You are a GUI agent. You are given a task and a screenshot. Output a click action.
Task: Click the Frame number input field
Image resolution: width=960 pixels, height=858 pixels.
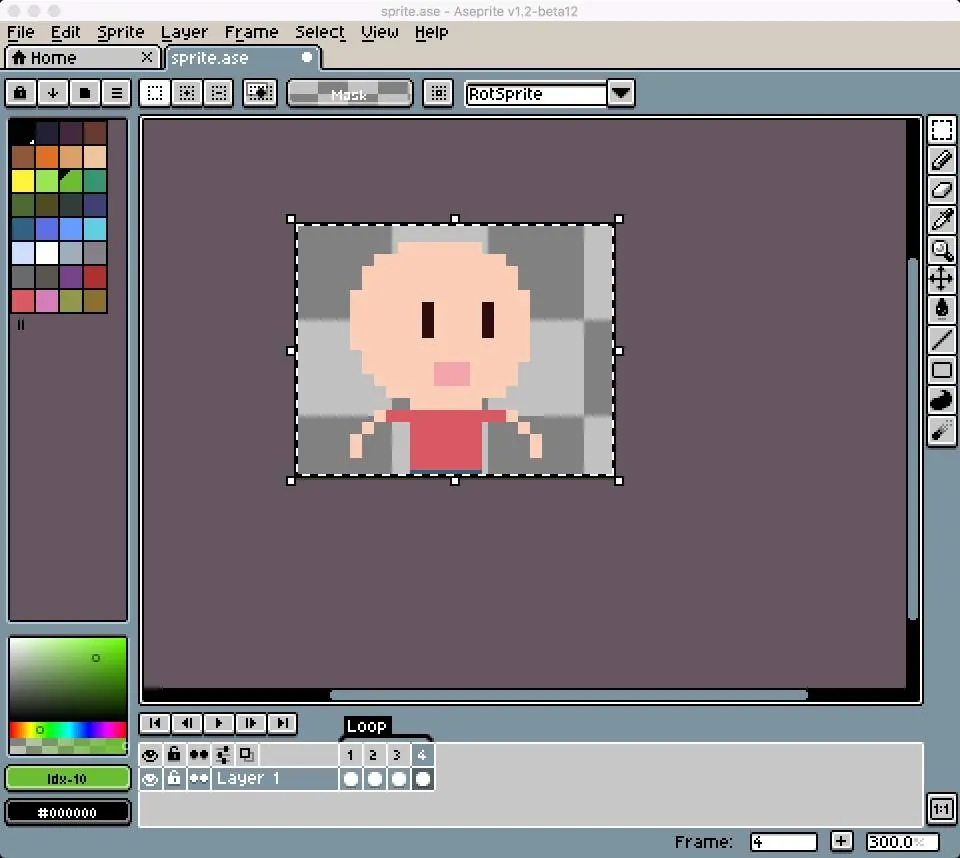pos(784,842)
